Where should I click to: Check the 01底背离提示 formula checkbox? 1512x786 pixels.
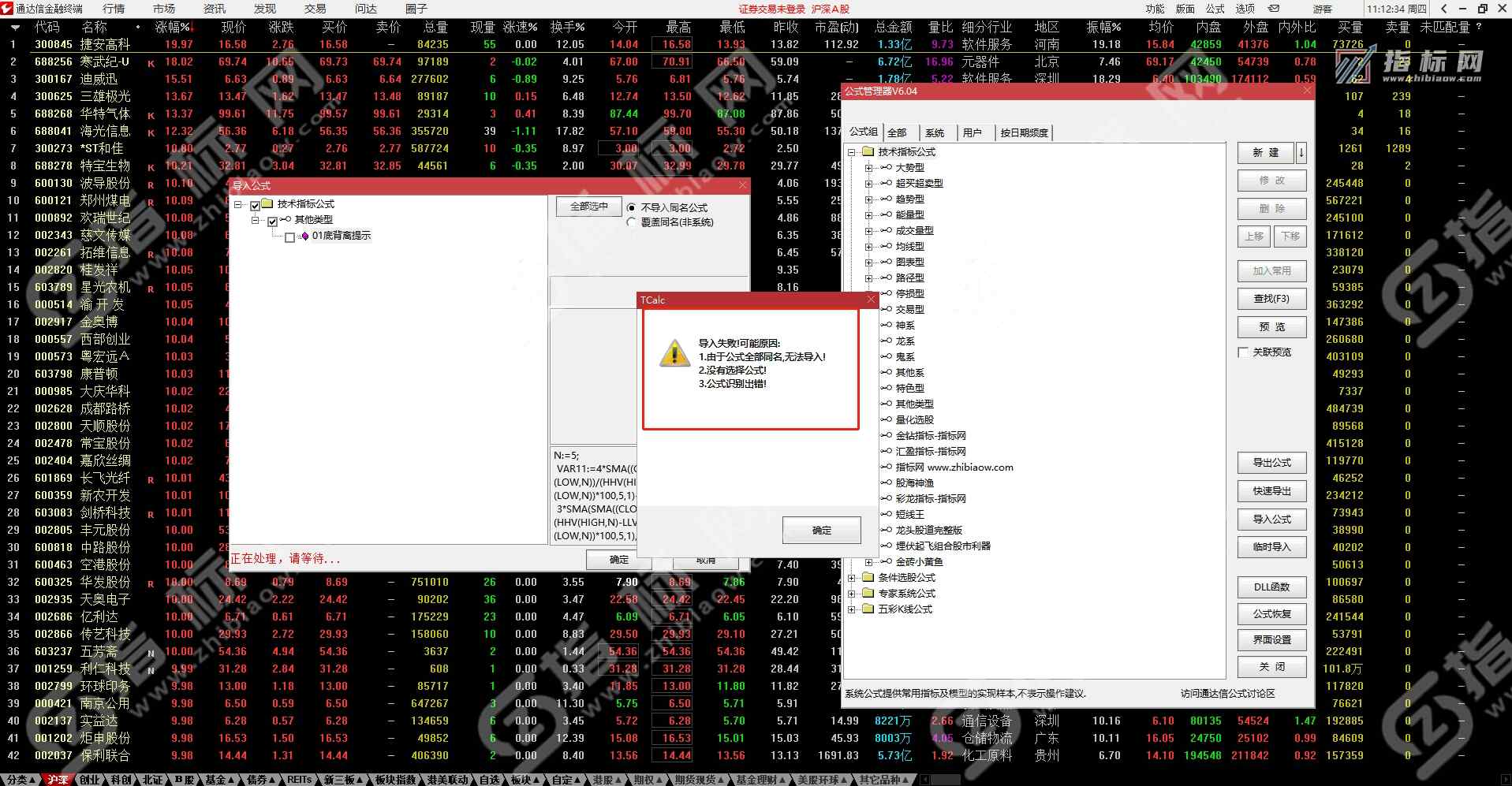(289, 237)
